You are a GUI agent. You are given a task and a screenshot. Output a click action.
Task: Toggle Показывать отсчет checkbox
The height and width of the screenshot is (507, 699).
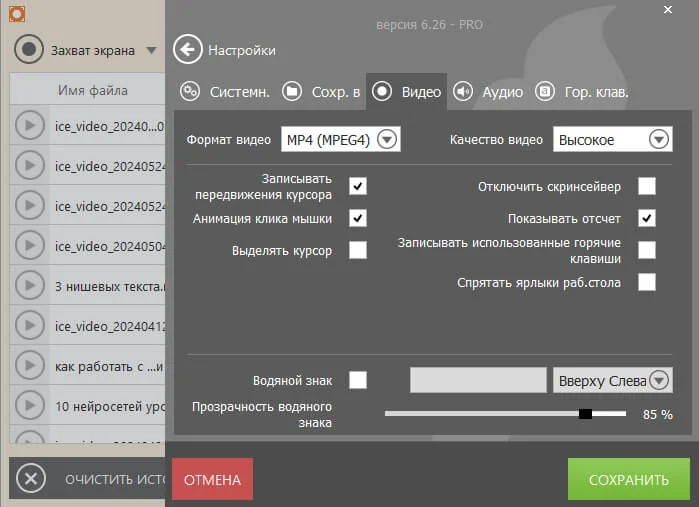[x=646, y=218]
